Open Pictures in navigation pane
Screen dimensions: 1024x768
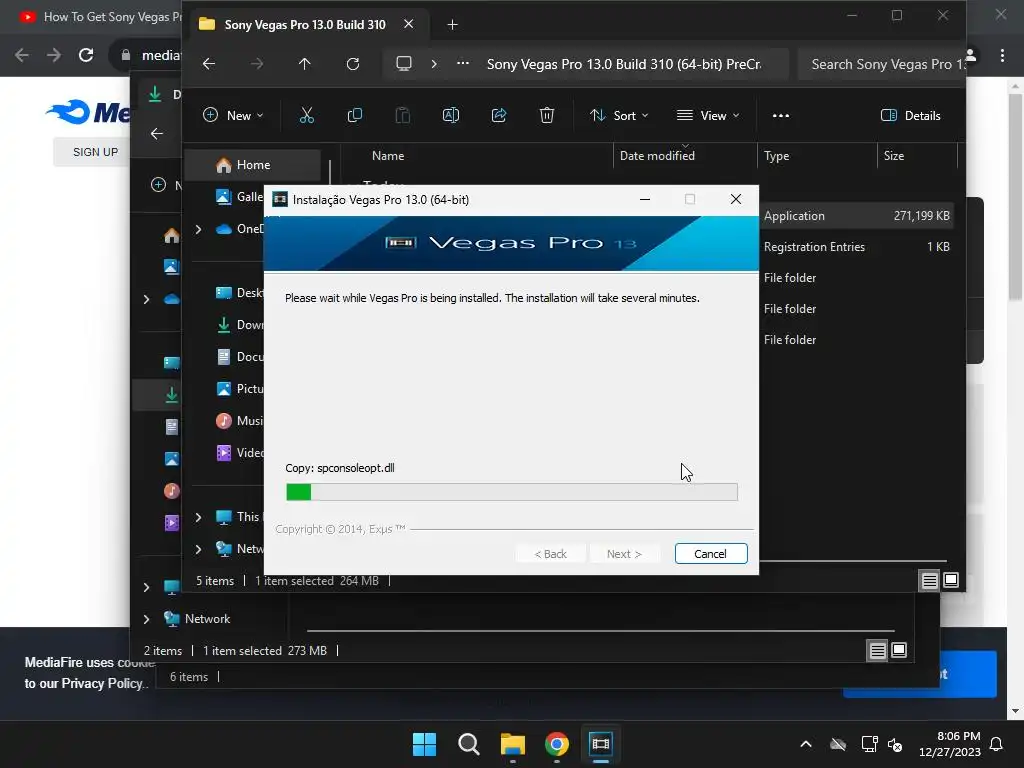239,389
